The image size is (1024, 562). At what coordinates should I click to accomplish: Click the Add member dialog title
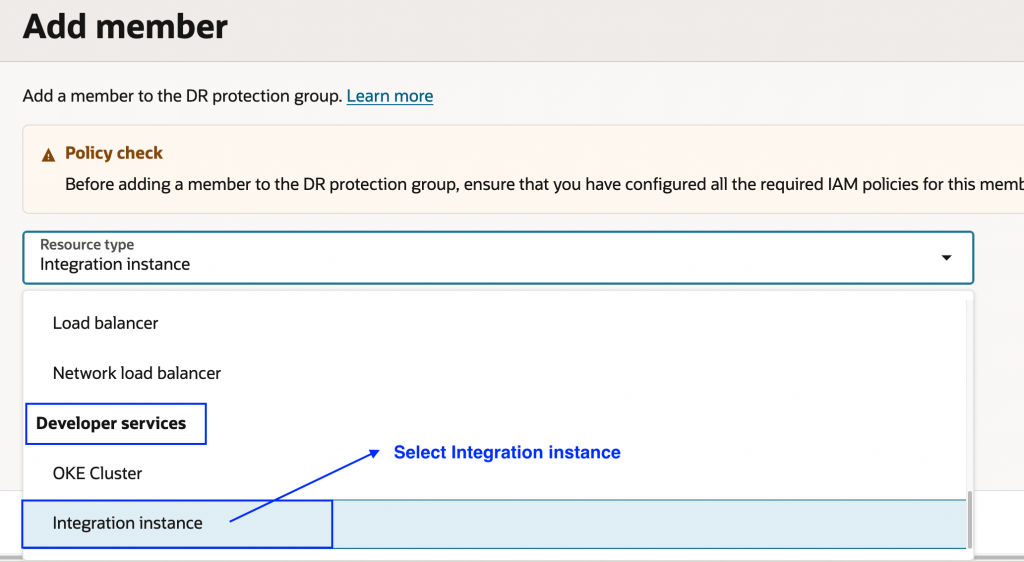tap(125, 26)
